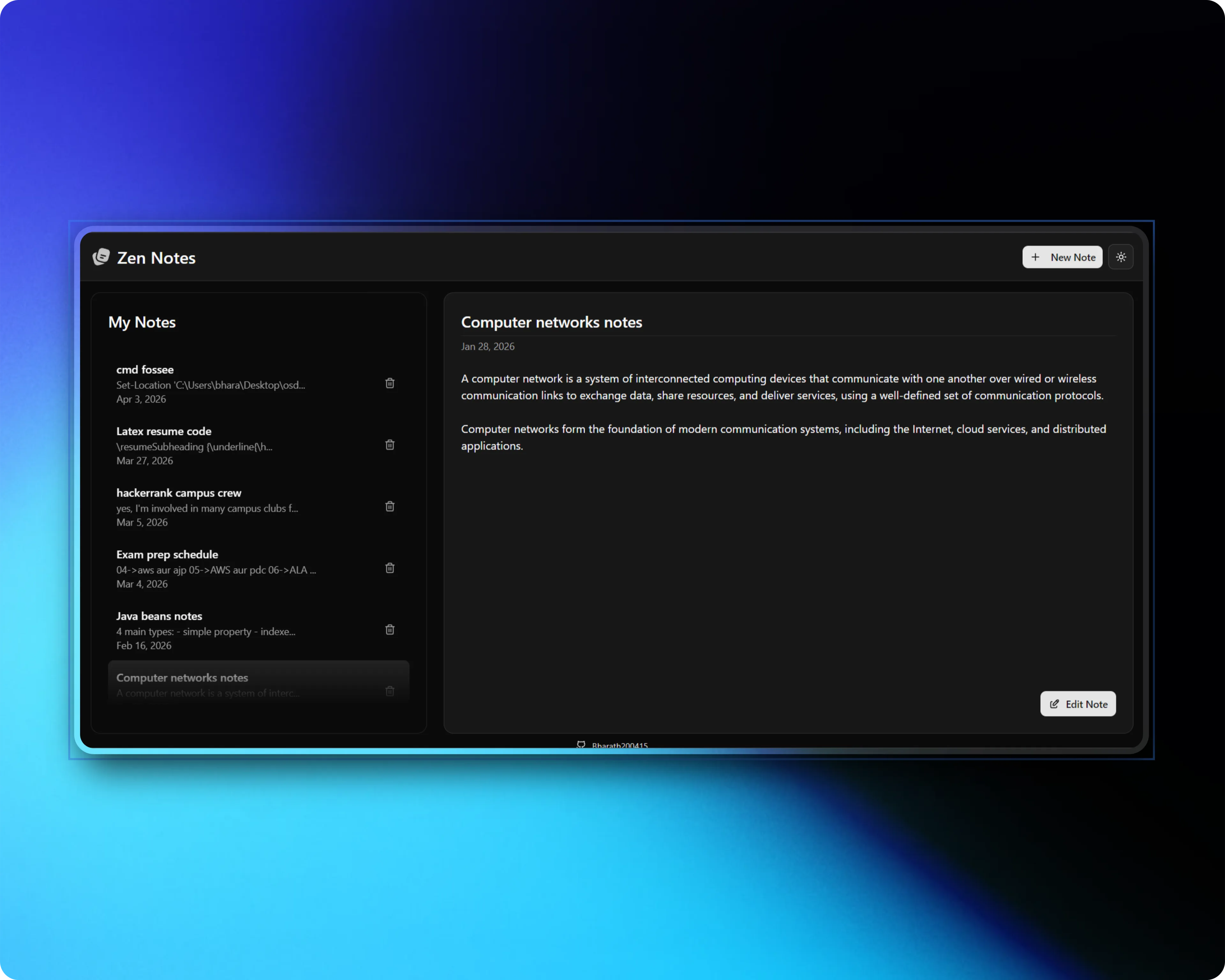Screen dimensions: 1225x980
Task: Delete the cmd fossee note
Action: click(x=390, y=383)
